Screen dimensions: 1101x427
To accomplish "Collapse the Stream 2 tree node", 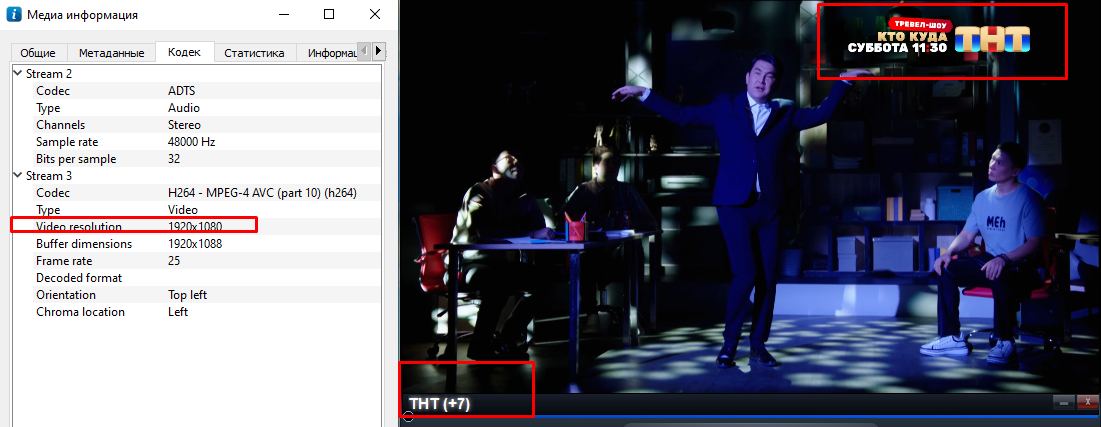I will click(x=18, y=74).
